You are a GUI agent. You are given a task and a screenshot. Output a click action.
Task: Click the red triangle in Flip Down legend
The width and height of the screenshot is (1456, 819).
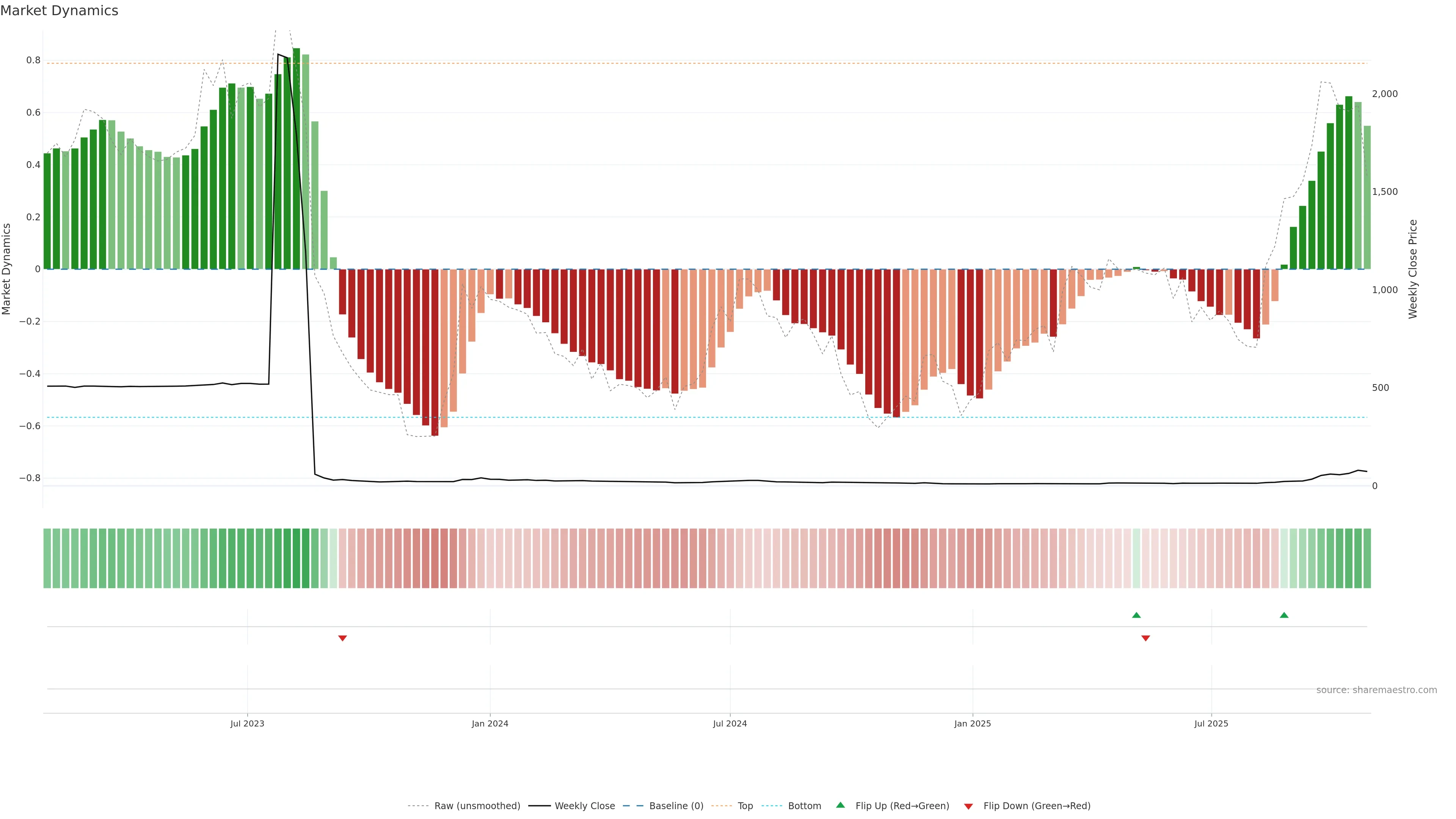[x=968, y=806]
